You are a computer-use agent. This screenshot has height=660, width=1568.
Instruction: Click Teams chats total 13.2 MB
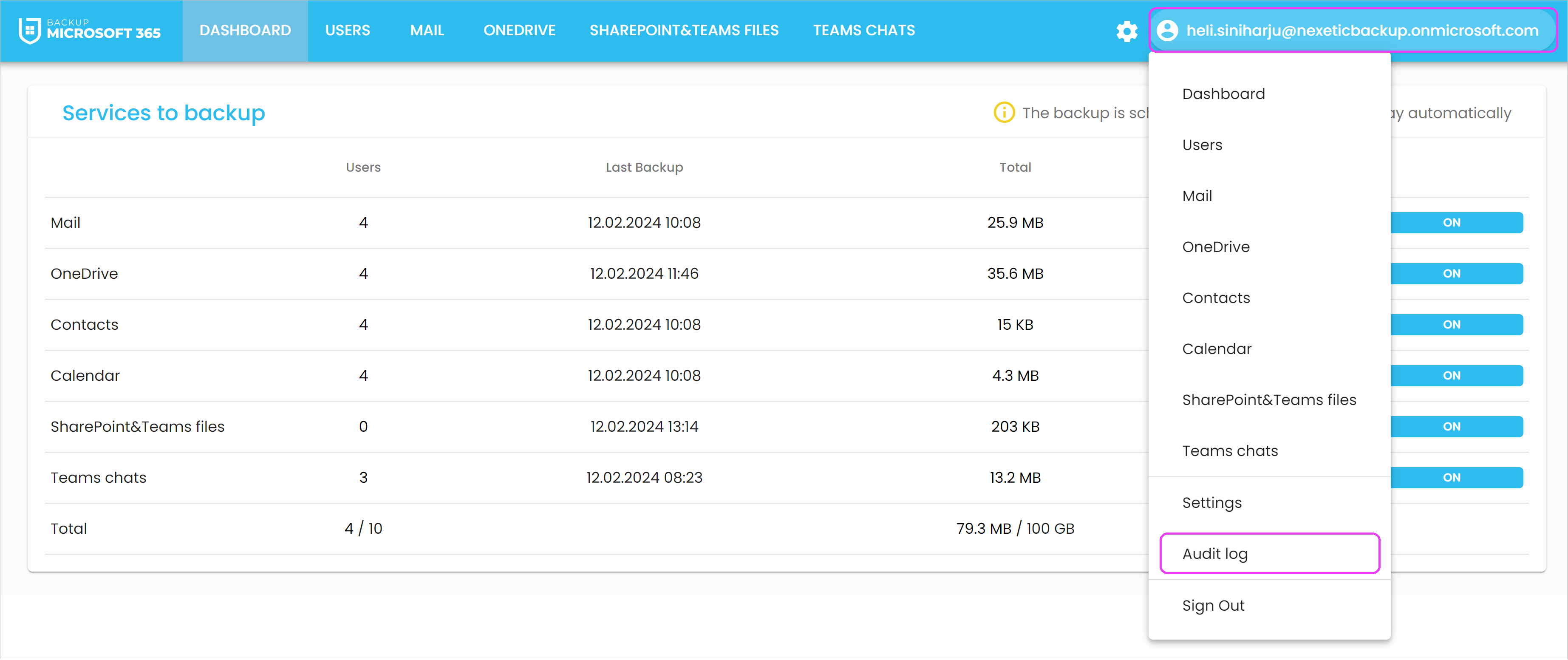(1015, 478)
